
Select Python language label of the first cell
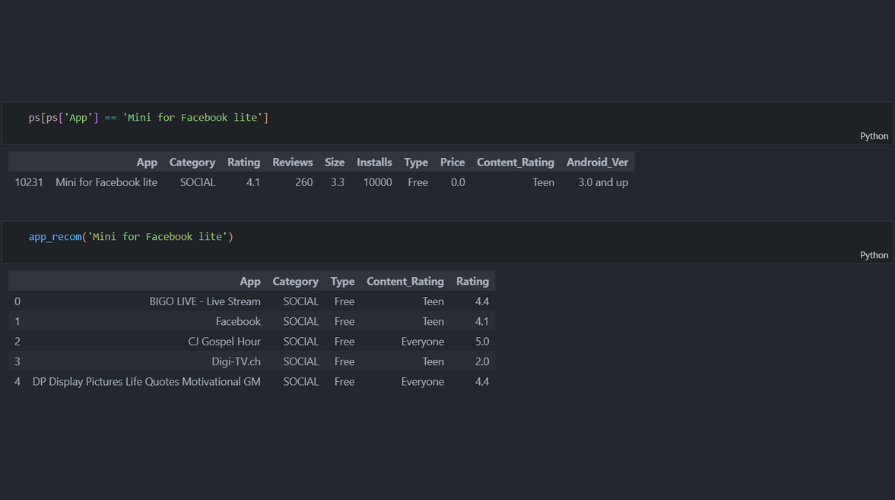point(874,136)
